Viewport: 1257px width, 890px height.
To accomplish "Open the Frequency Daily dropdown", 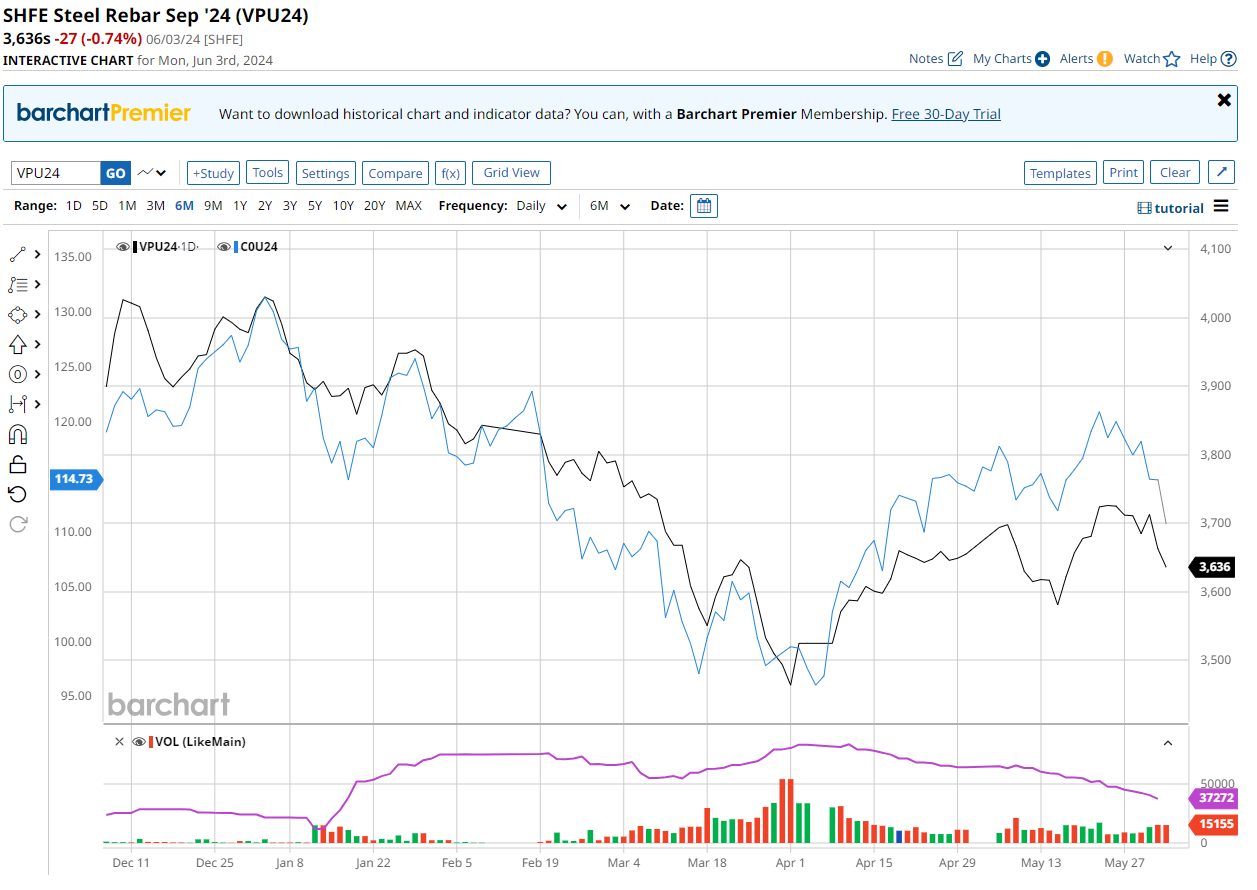I will (541, 206).
